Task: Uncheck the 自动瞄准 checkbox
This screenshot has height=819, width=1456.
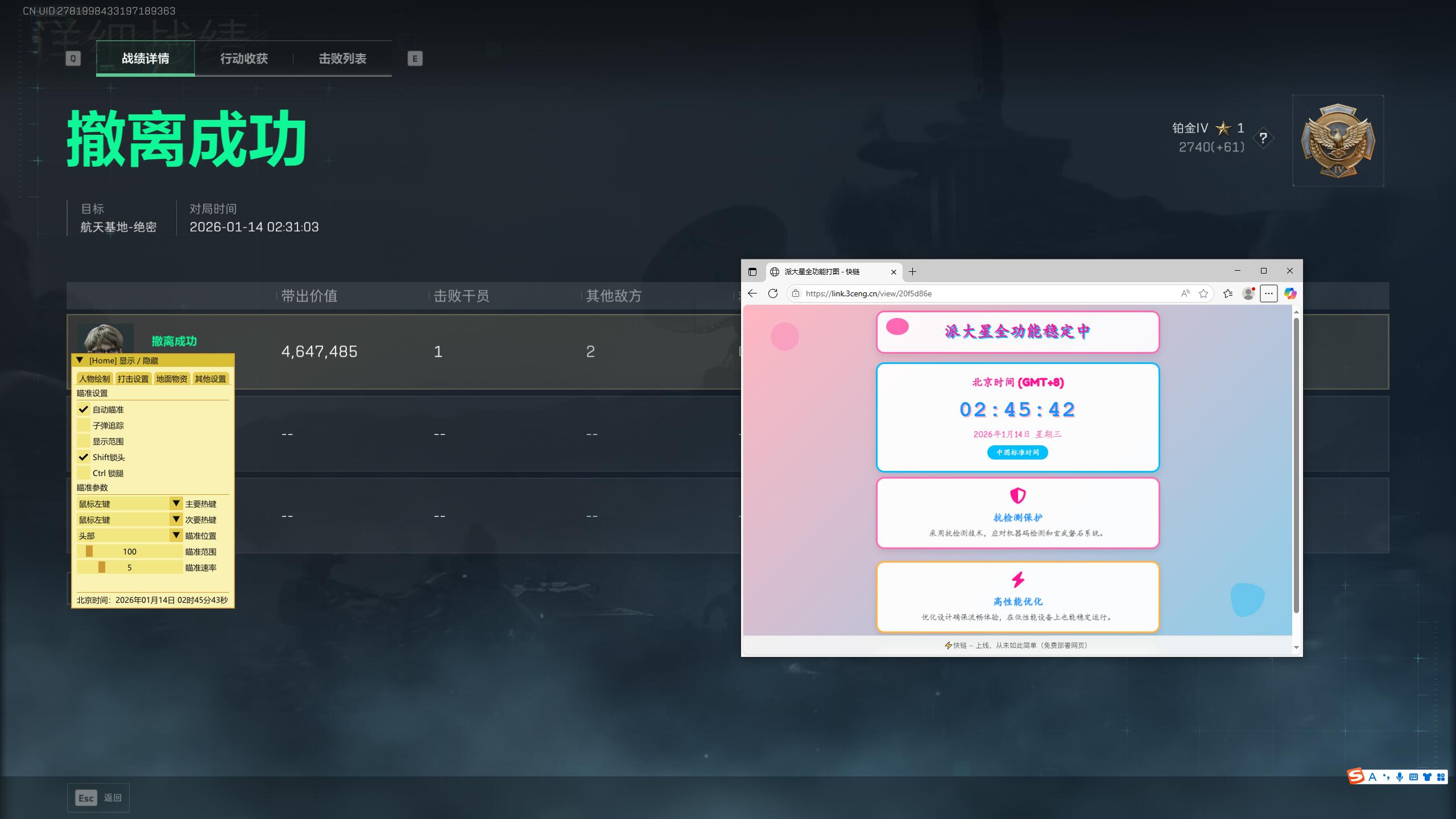Action: point(84,409)
